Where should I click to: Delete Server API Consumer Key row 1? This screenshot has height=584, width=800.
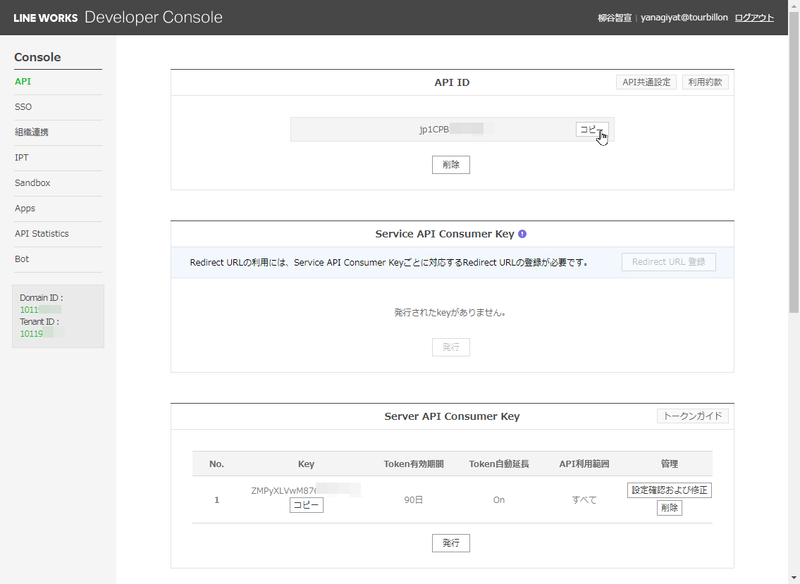tap(669, 508)
